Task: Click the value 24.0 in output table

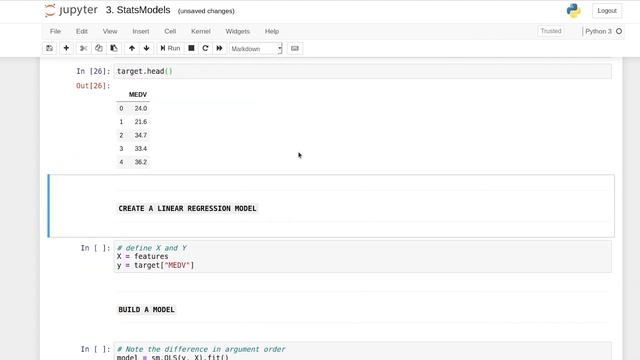Action: [141, 109]
